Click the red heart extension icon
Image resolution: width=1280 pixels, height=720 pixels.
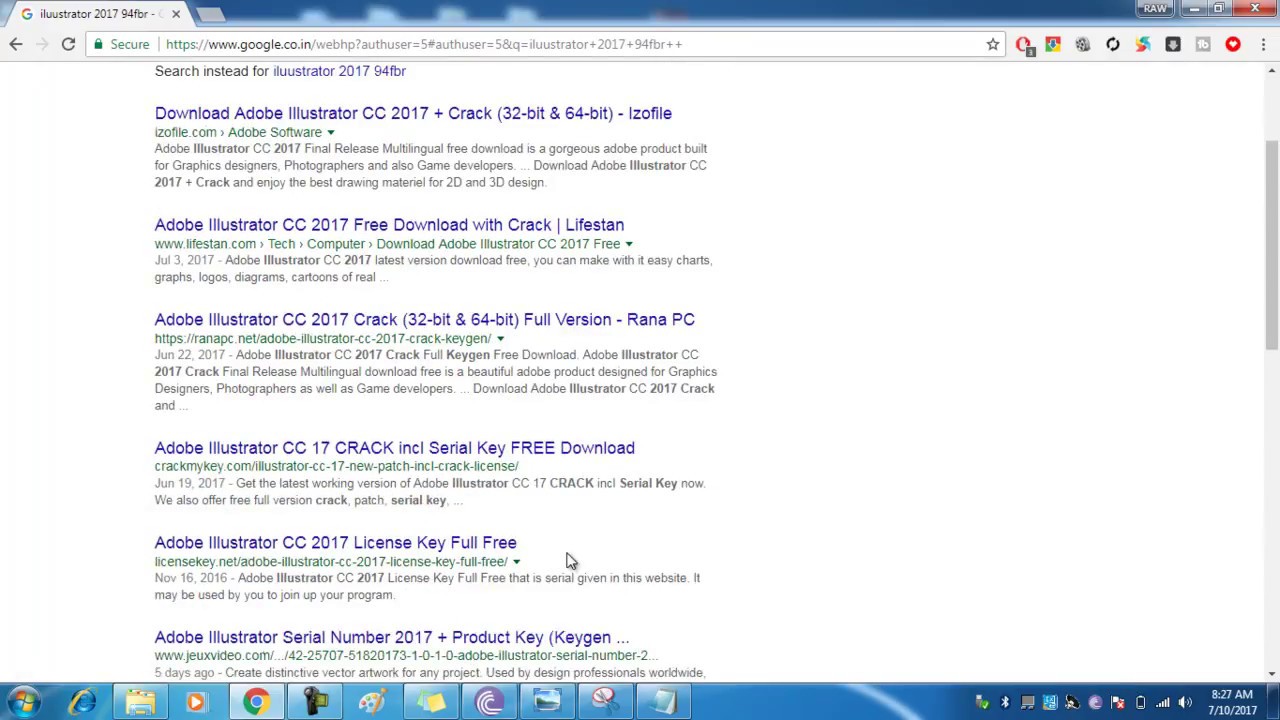1233,44
